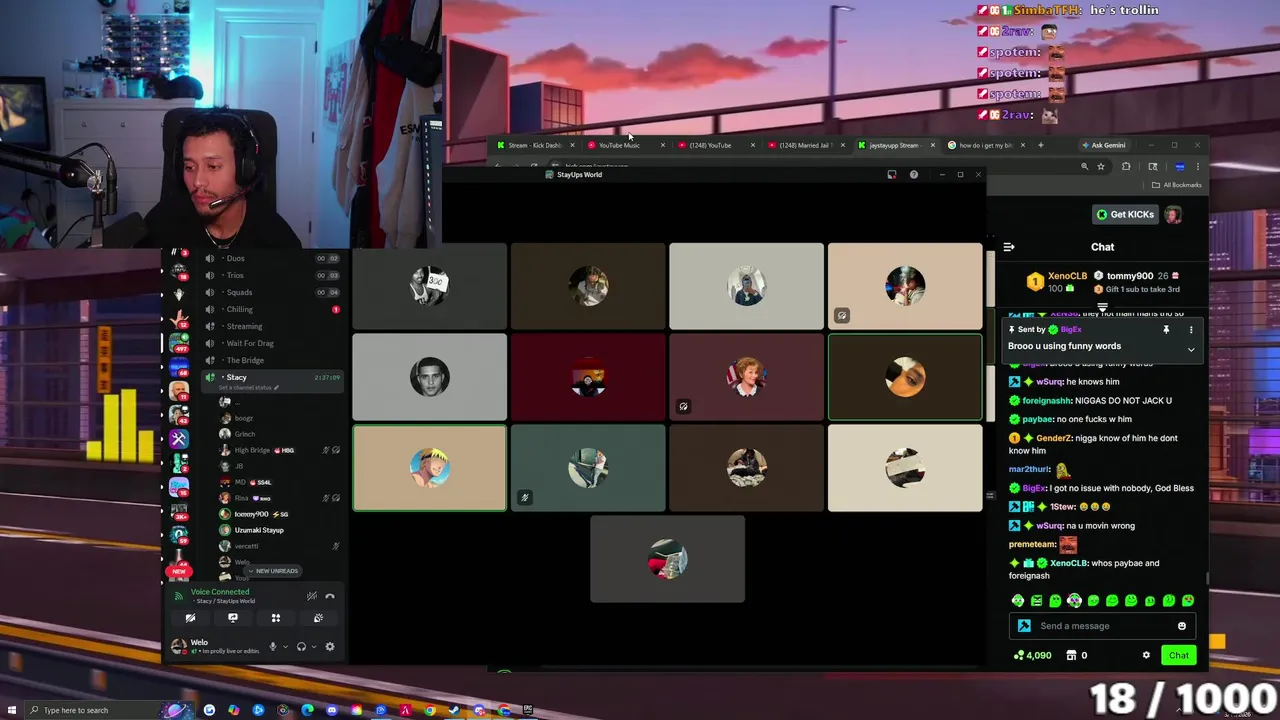1280x720 pixels.
Task: Join the Duos voice channel
Action: point(271,258)
